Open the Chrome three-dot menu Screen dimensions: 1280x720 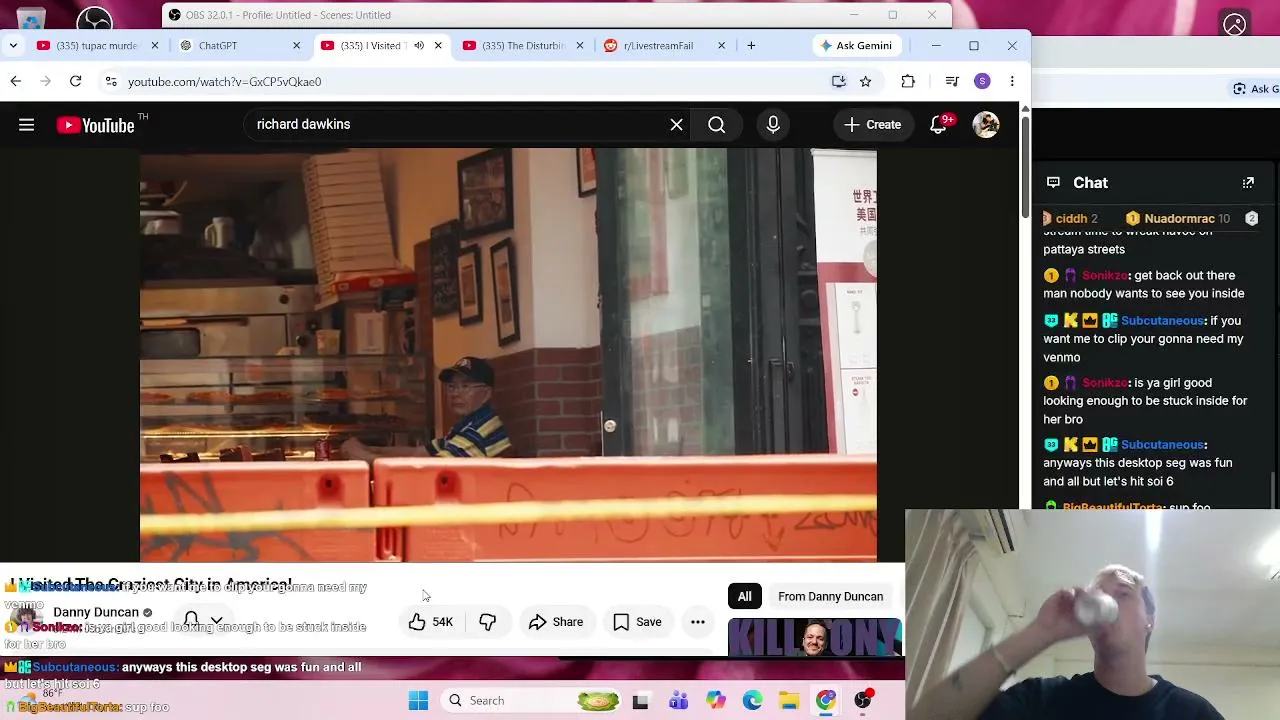click(x=1012, y=82)
